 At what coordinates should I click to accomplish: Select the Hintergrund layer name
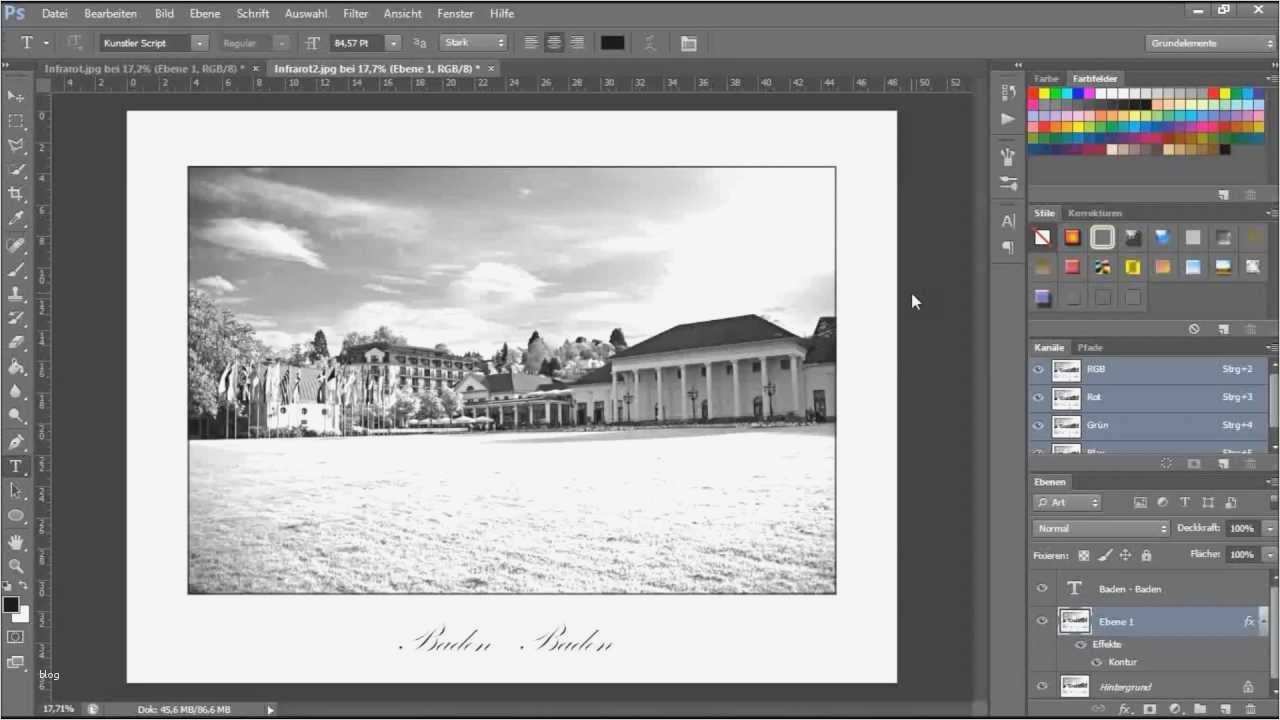(1125, 687)
